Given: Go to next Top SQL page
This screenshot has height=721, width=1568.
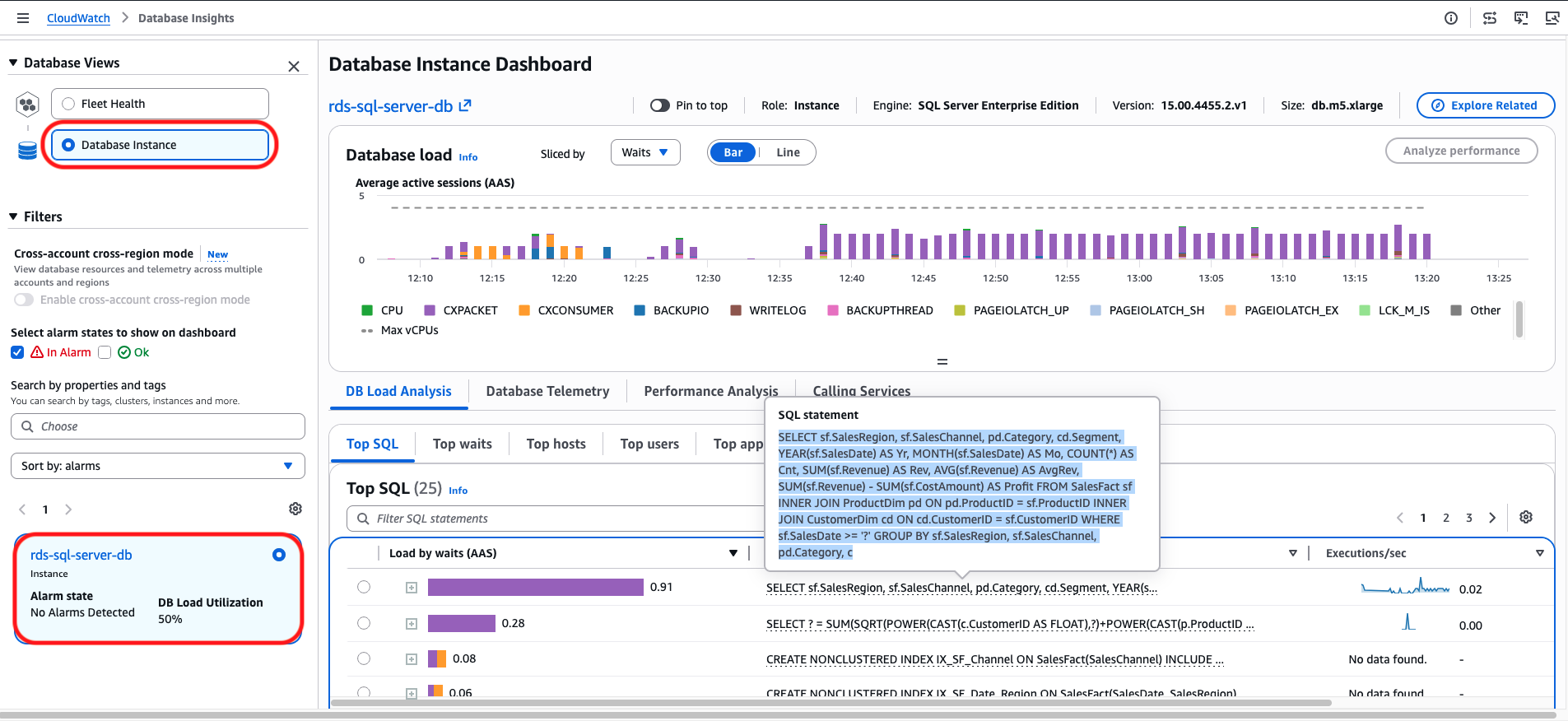Looking at the screenshot, I should (1492, 518).
